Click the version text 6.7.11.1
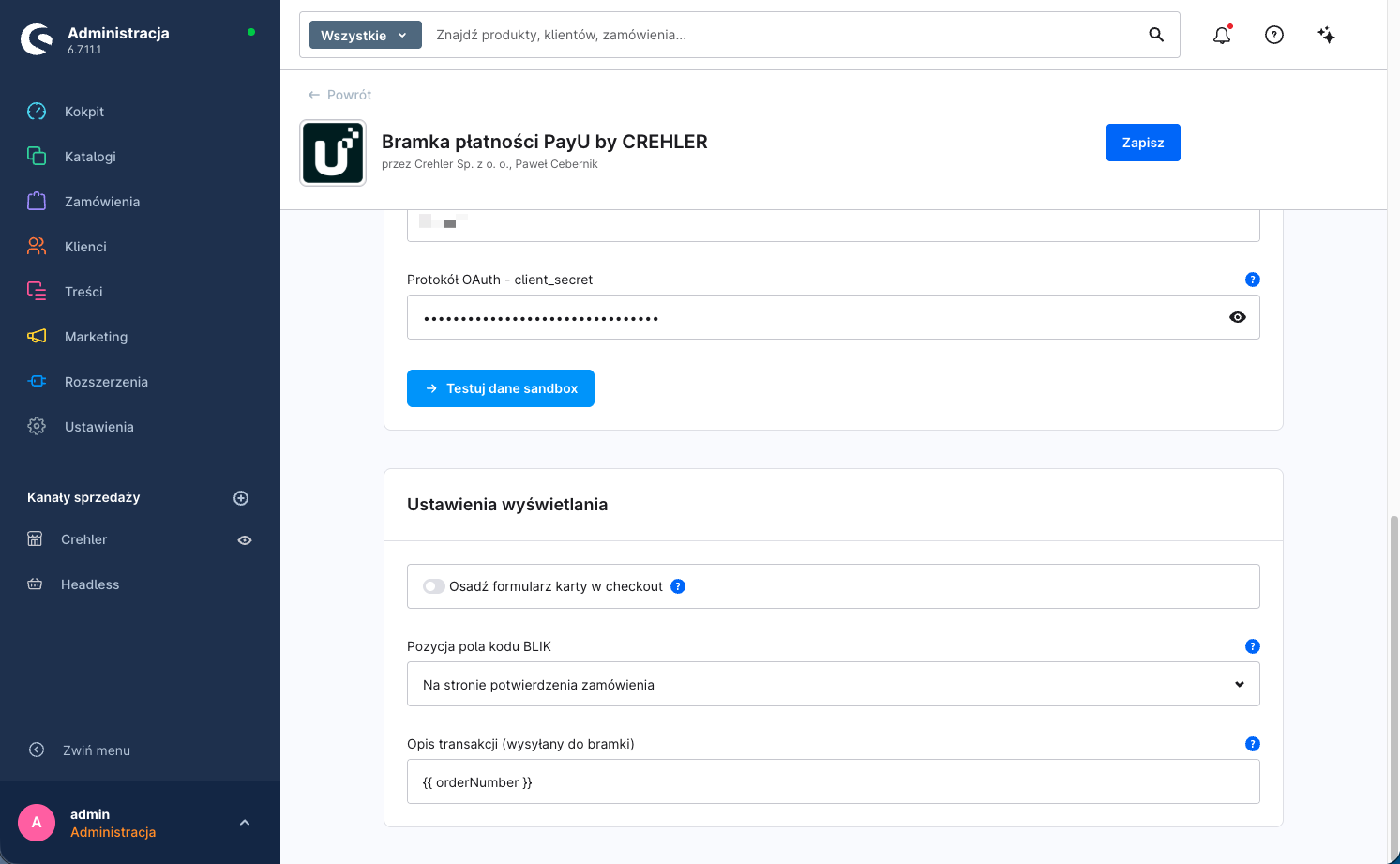This screenshot has width=1400, height=864. [84, 50]
